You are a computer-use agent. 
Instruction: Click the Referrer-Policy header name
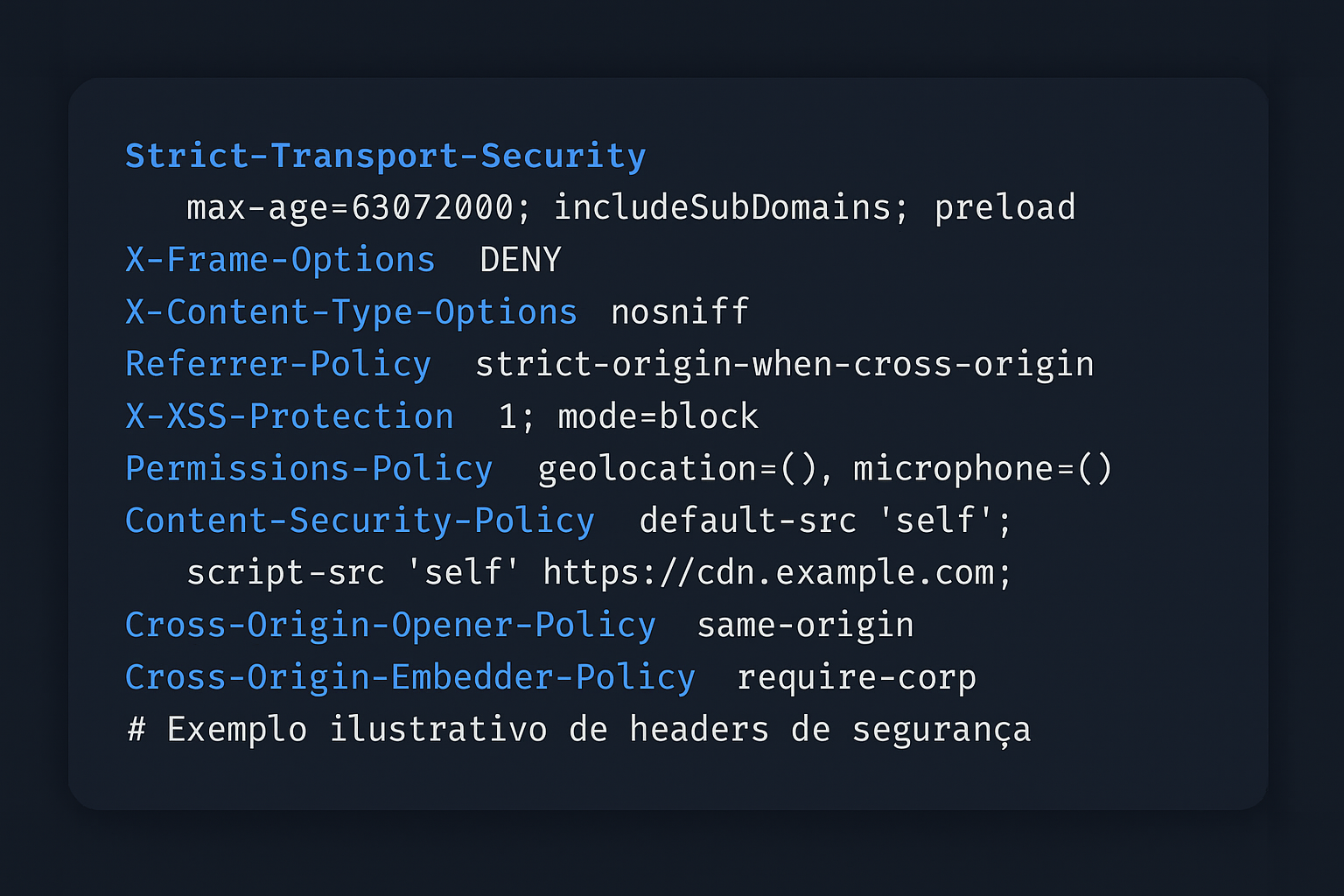(278, 364)
